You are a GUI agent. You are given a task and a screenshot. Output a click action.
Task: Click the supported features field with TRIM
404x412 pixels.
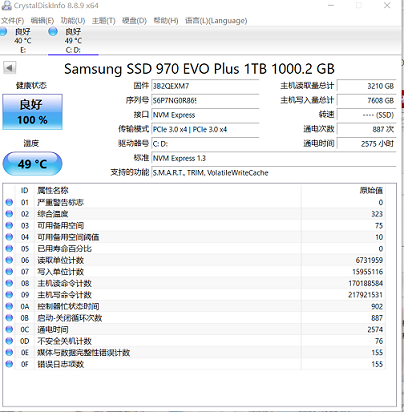click(x=274, y=173)
